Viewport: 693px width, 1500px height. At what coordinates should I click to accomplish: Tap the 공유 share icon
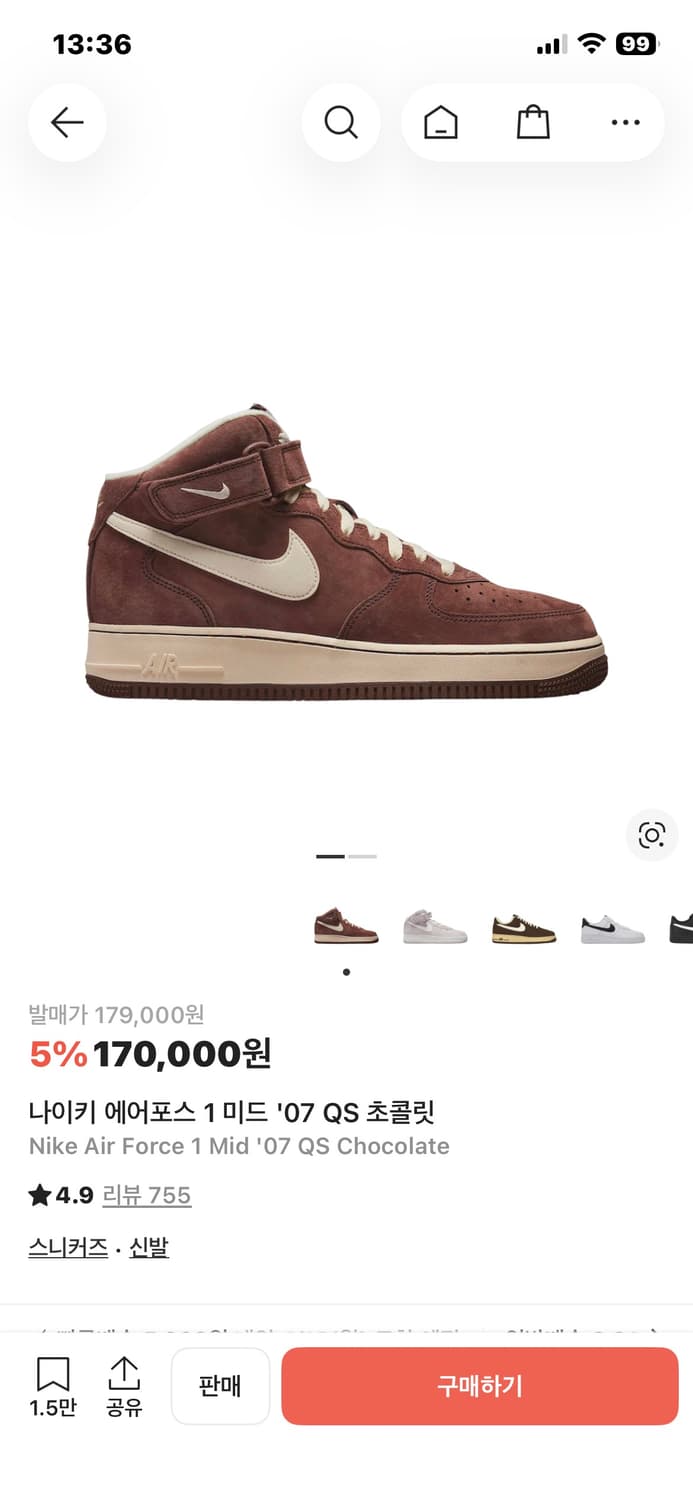(x=124, y=1386)
